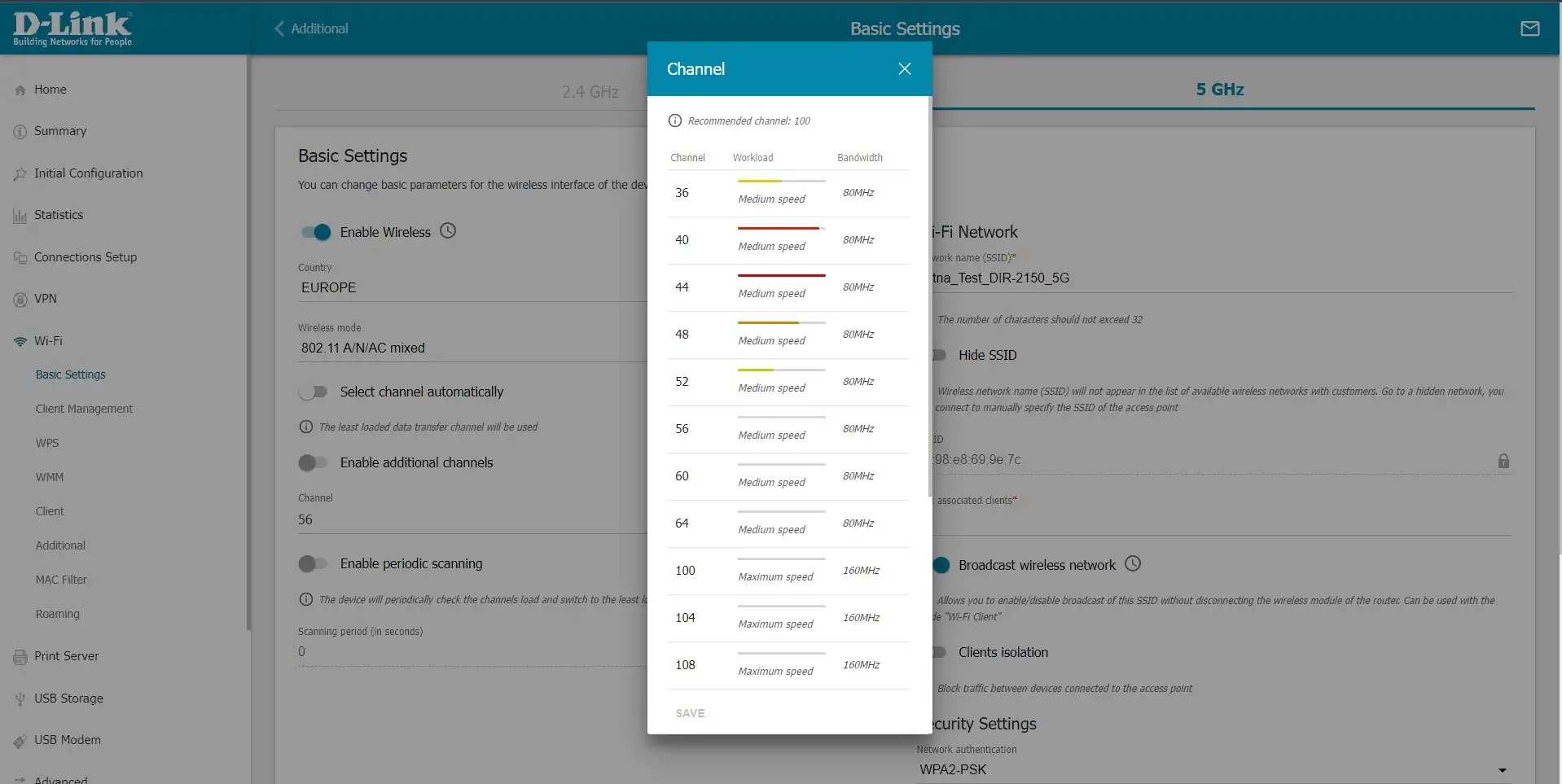Image resolution: width=1562 pixels, height=784 pixels.
Task: Open Client Management in Wi-Fi menu
Action: tap(84, 409)
